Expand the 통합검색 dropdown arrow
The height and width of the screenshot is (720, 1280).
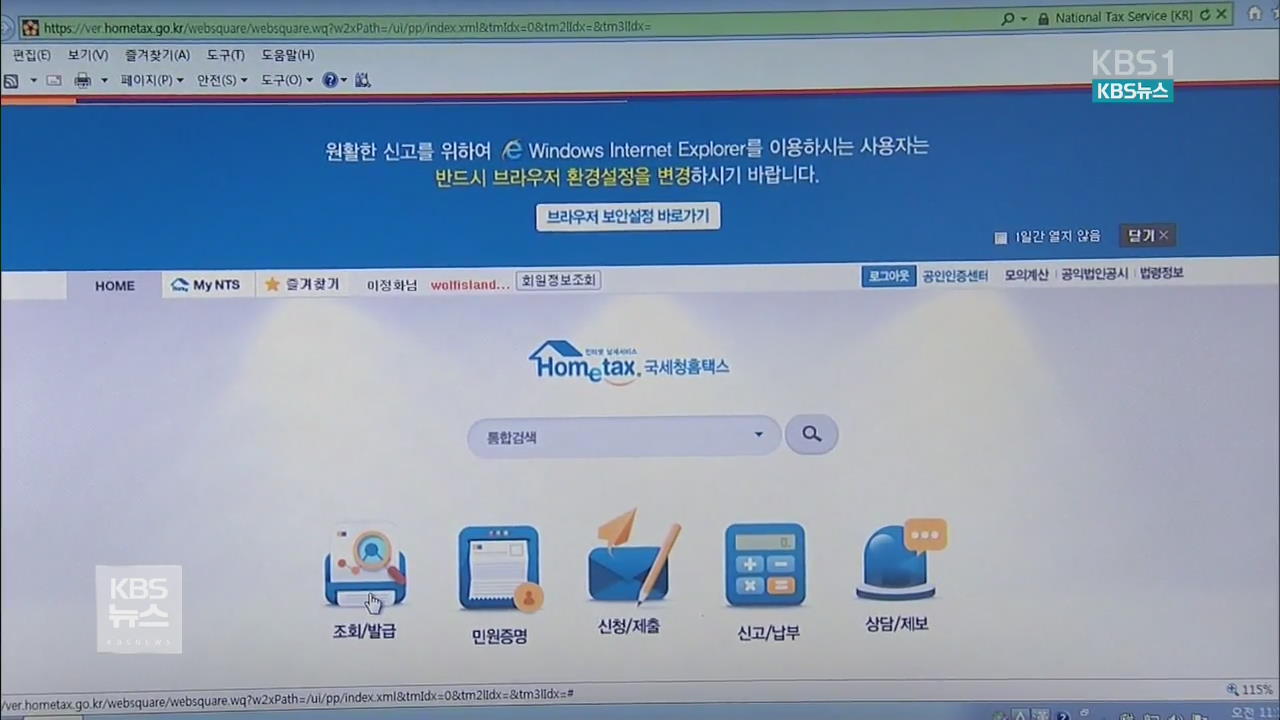pos(759,434)
